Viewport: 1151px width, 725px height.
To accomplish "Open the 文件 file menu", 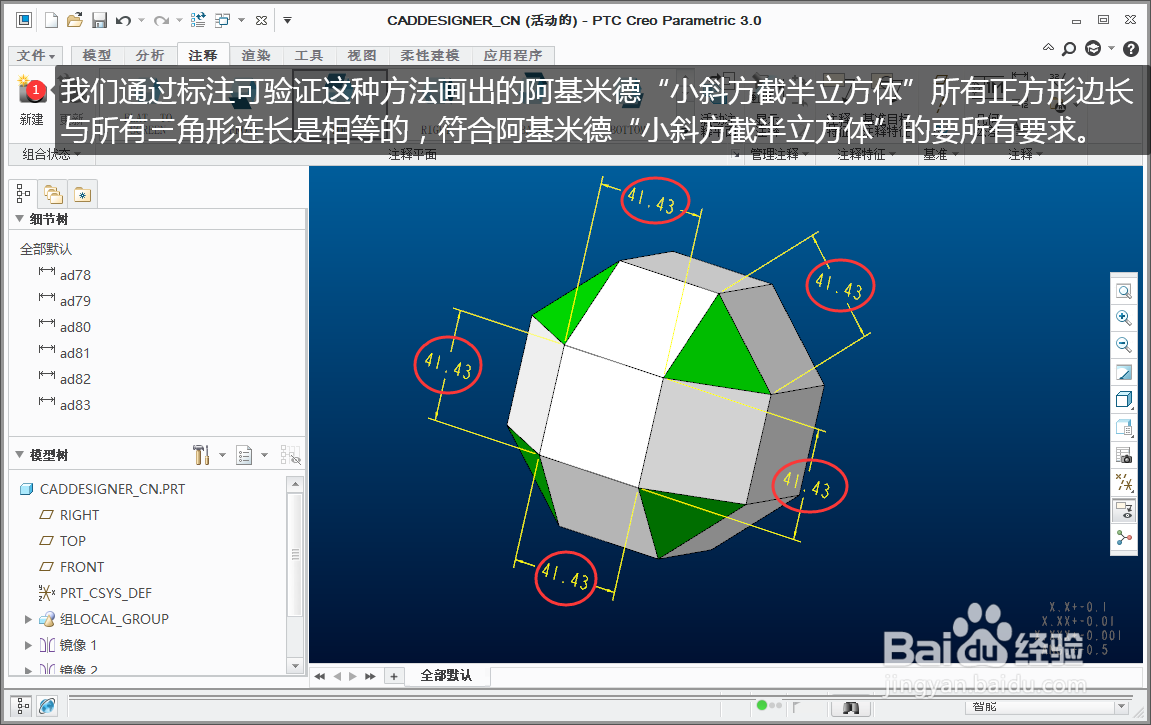I will tap(36, 56).
